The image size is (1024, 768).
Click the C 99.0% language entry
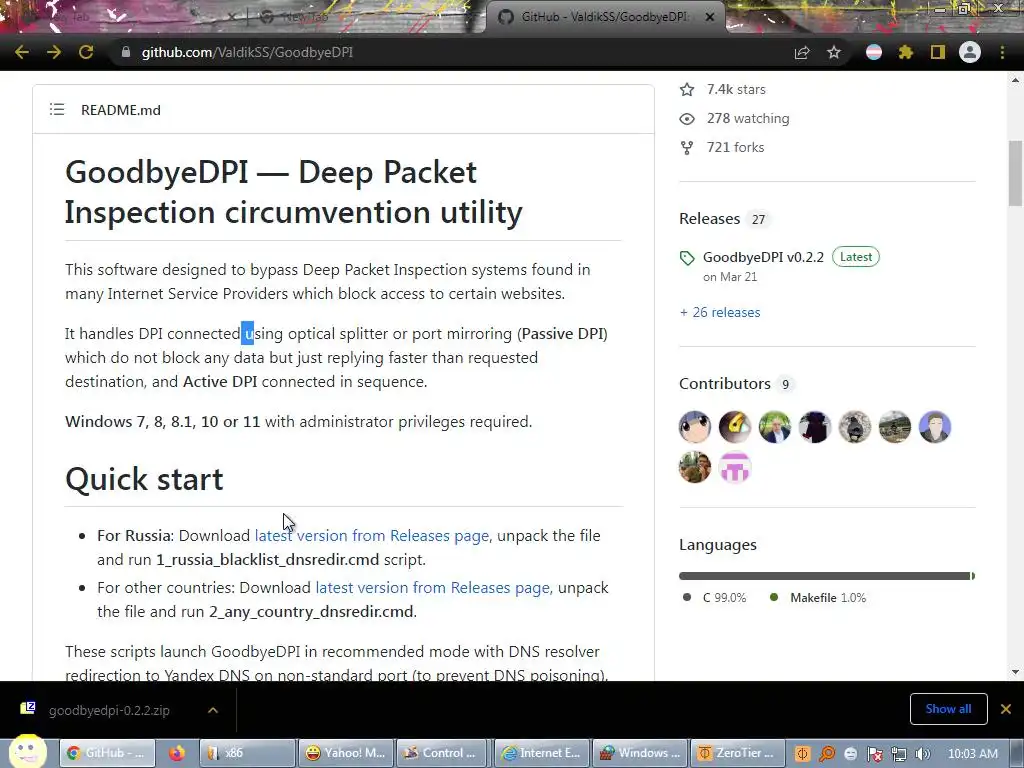point(714,598)
